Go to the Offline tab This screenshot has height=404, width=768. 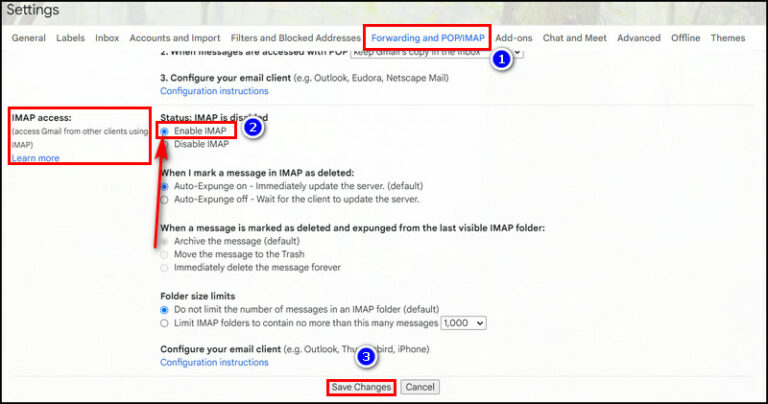pos(685,38)
